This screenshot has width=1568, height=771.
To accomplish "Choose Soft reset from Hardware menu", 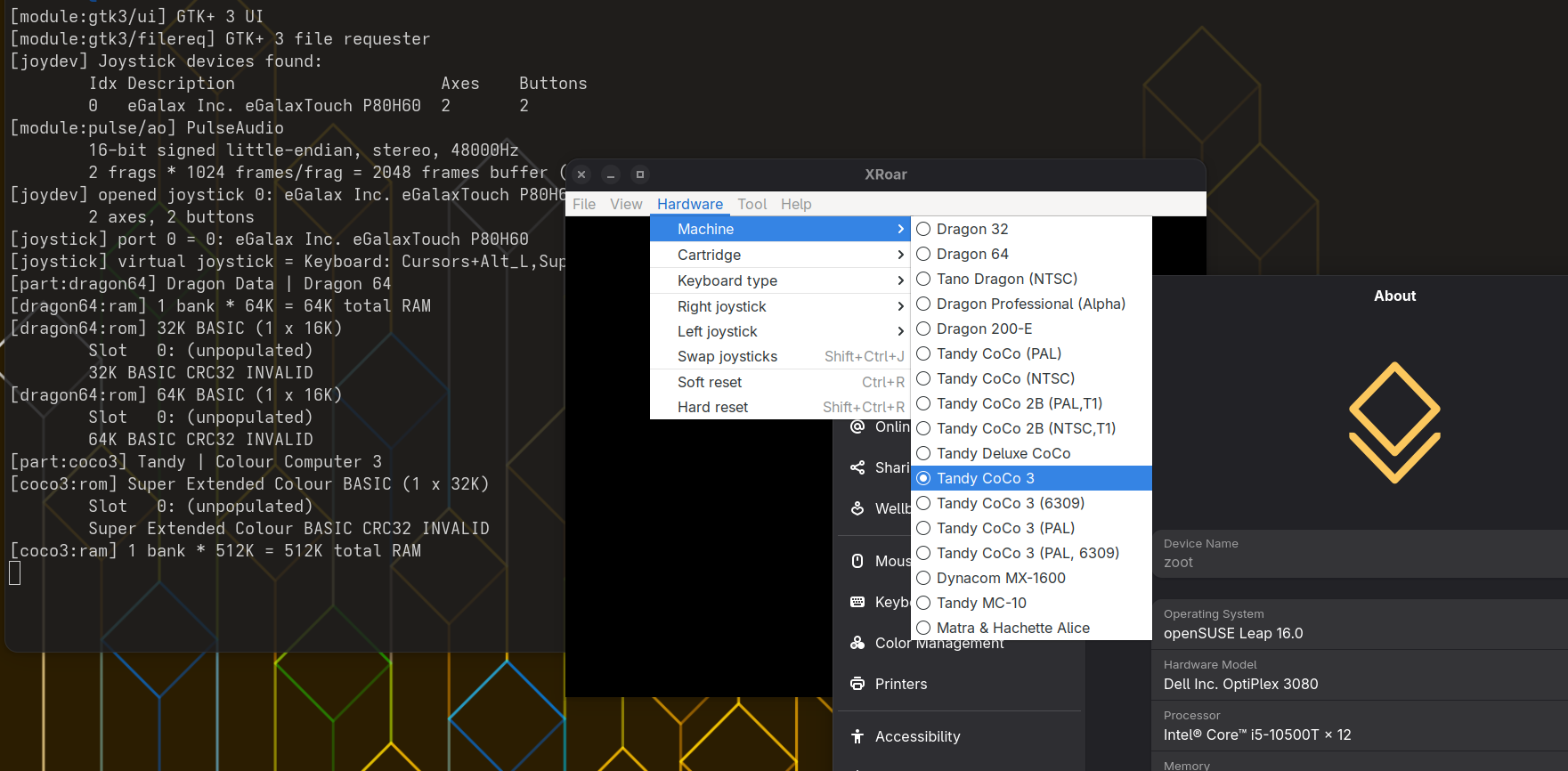I will point(780,382).
